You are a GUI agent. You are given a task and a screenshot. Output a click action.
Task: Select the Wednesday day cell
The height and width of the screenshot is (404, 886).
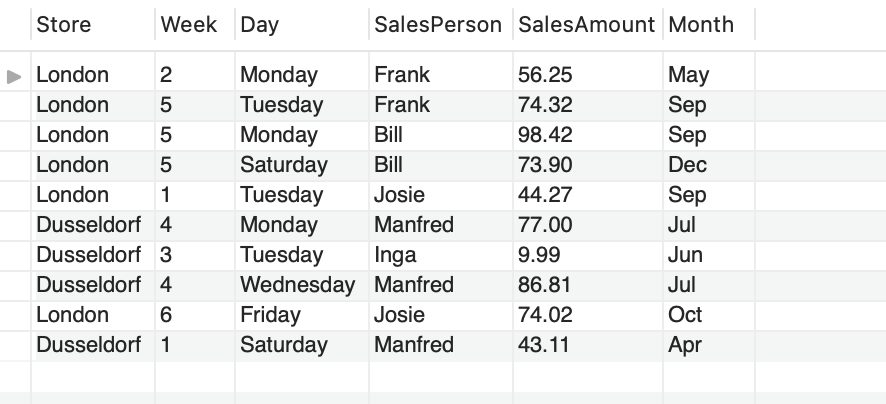302,285
